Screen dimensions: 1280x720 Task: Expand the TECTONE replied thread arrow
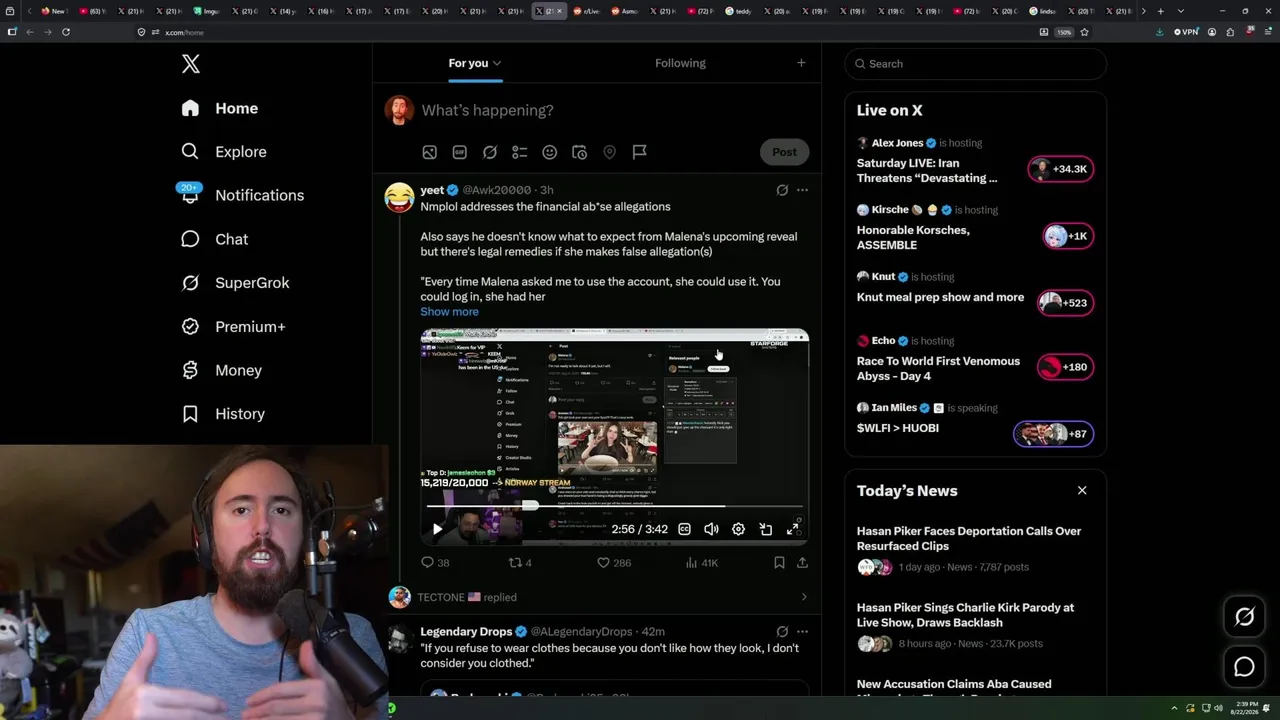(x=804, y=597)
